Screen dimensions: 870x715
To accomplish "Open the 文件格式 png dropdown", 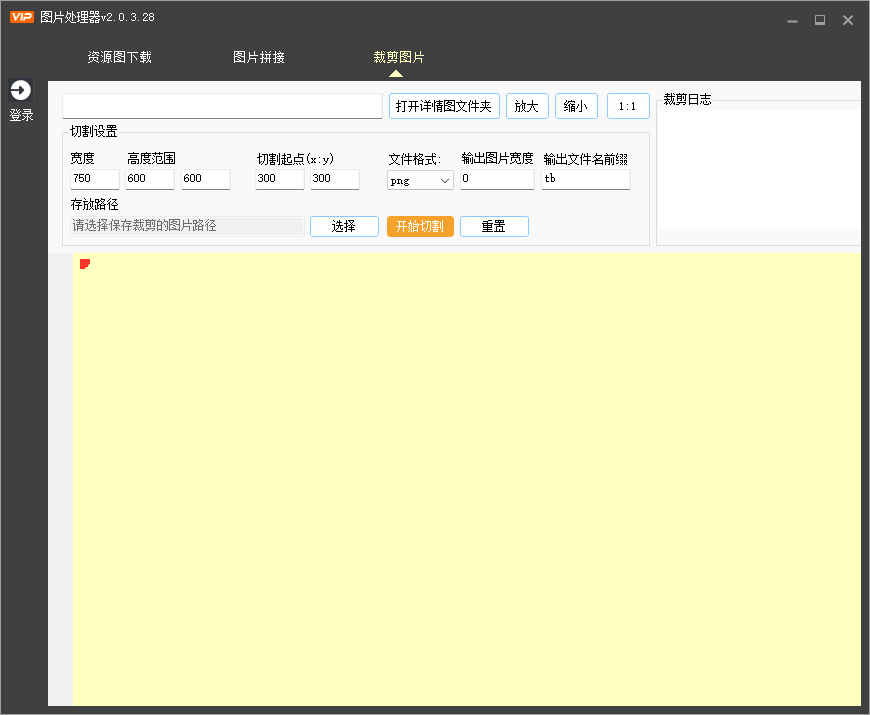I will (420, 180).
